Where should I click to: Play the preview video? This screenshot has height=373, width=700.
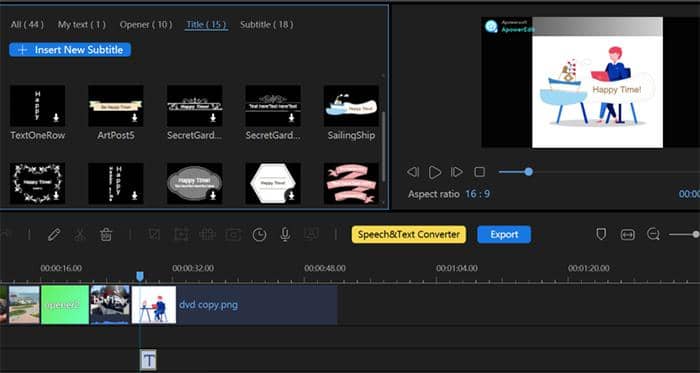(x=435, y=172)
